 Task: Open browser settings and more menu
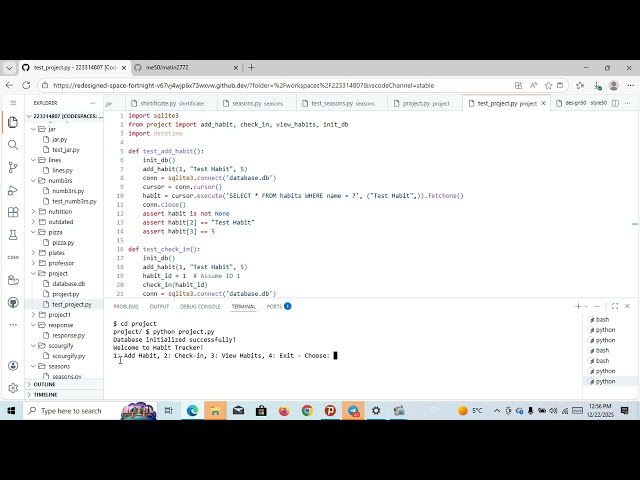click(631, 85)
